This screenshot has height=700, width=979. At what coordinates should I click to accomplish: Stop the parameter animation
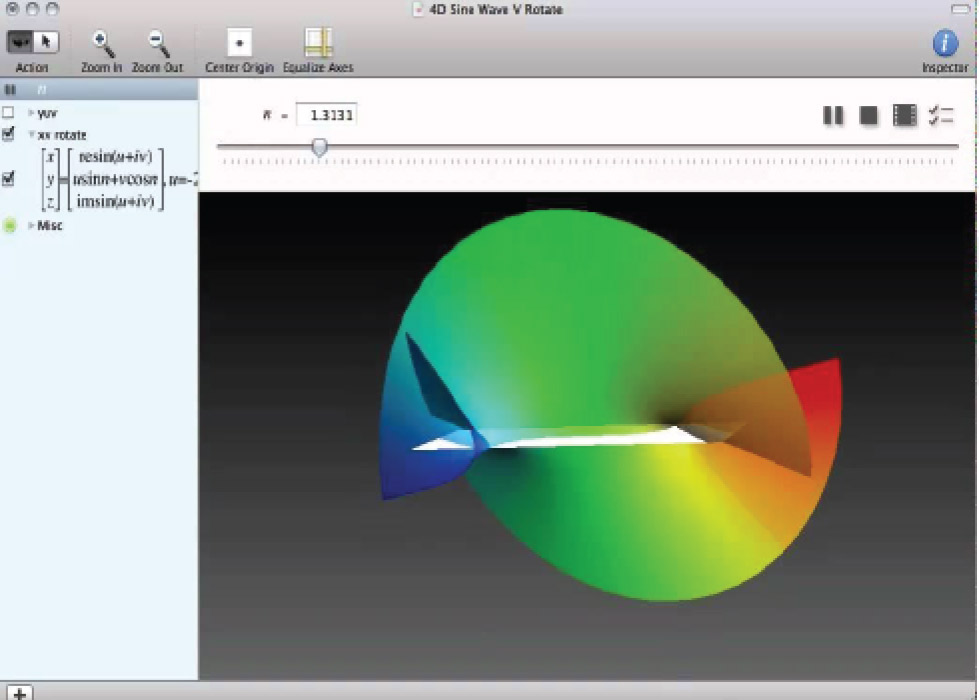(868, 115)
